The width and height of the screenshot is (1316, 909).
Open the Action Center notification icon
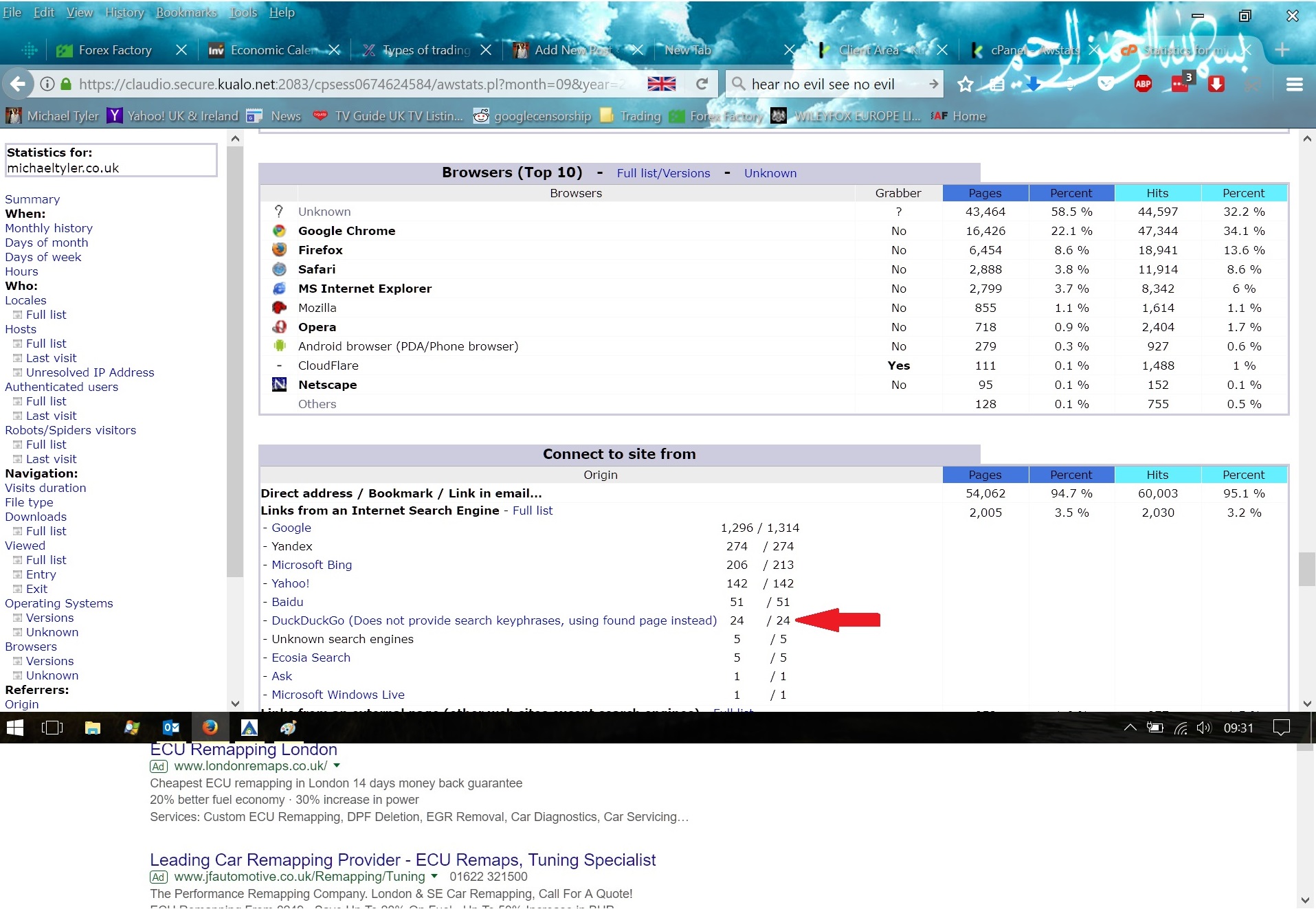pos(1281,728)
